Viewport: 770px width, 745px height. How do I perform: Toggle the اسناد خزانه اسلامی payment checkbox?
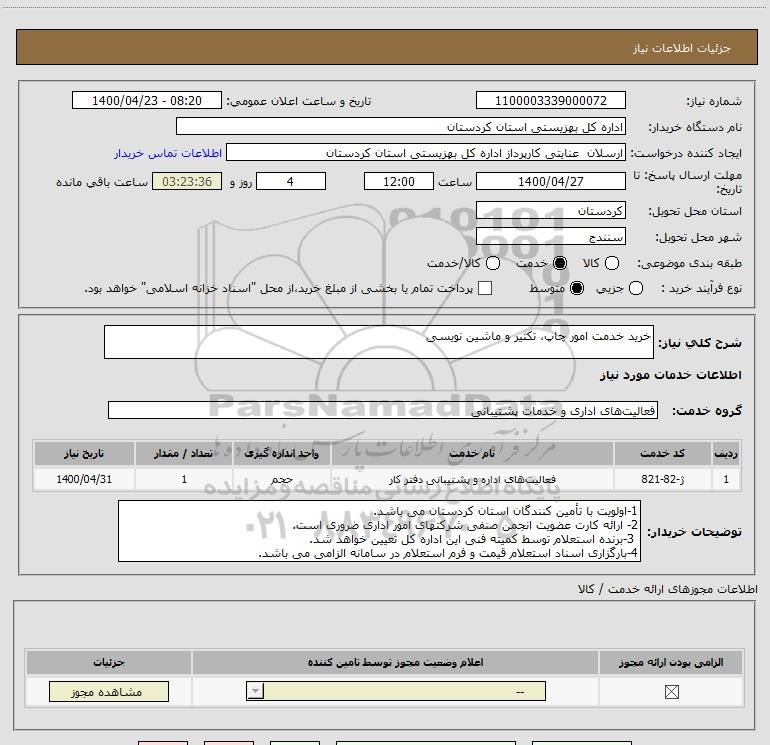[485, 288]
